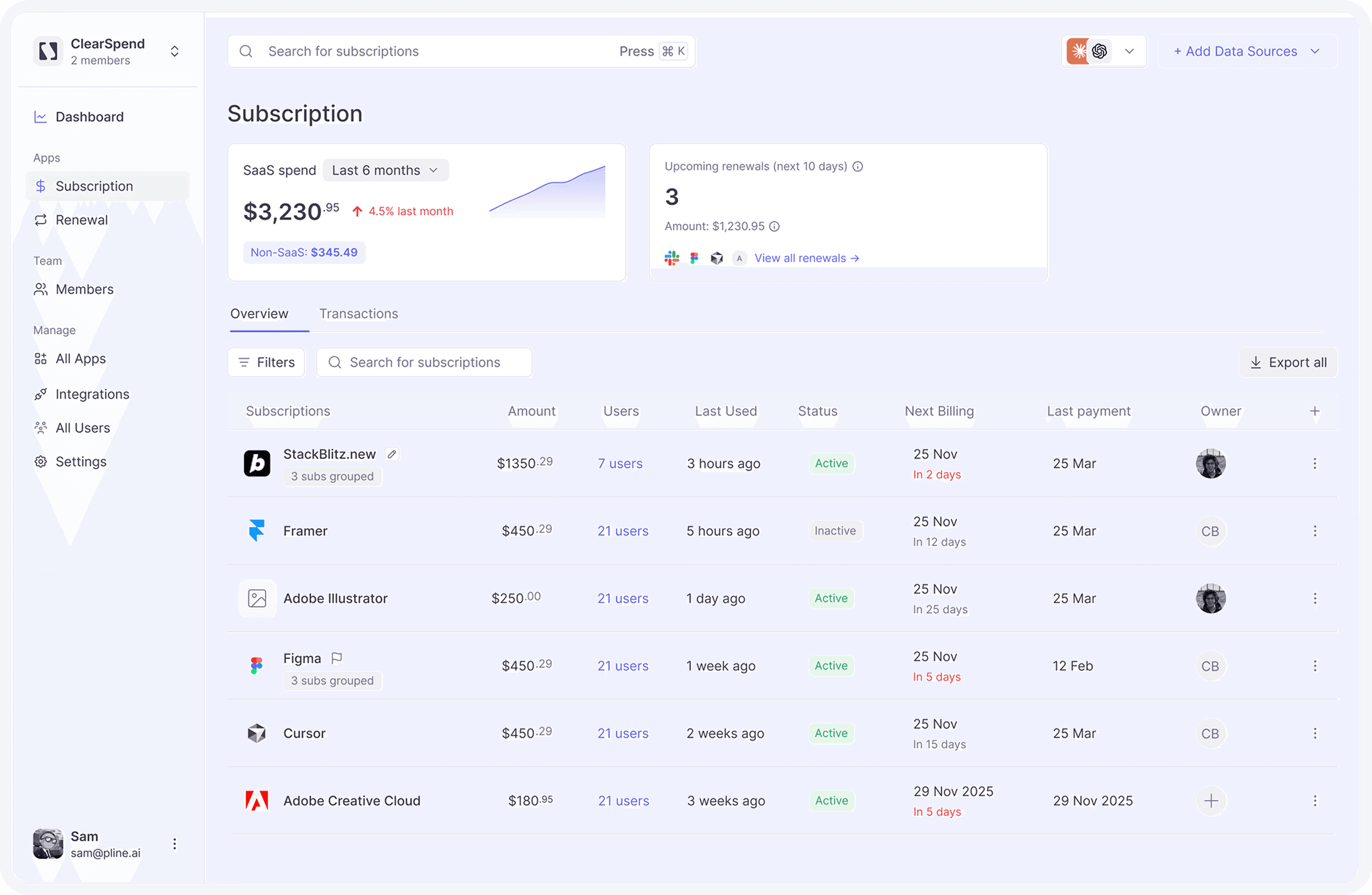1372x895 pixels.
Task: Open 21 users link for Adobe Illustrator
Action: click(623, 599)
